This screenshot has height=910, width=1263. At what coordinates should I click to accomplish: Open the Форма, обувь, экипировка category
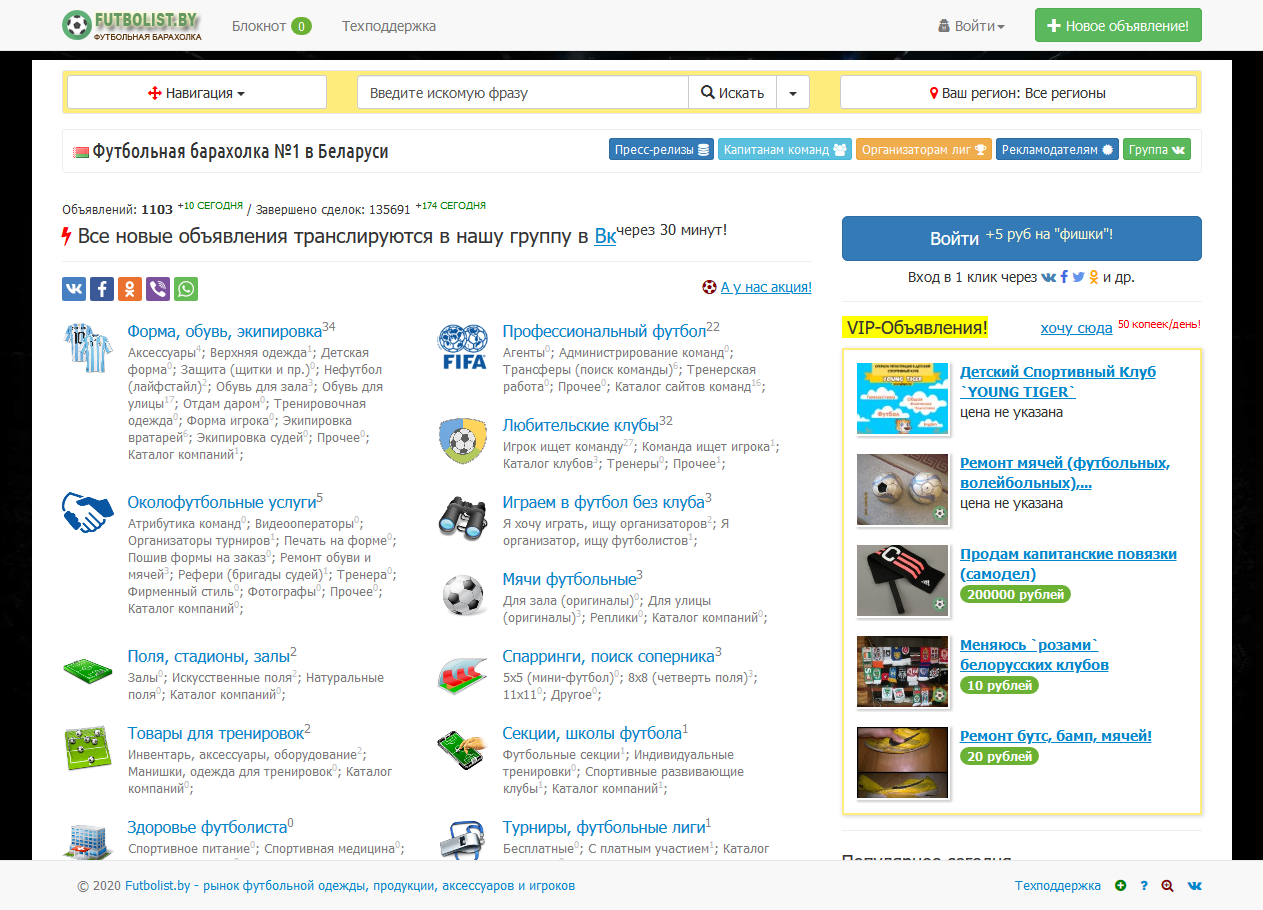pyautogui.click(x=224, y=331)
